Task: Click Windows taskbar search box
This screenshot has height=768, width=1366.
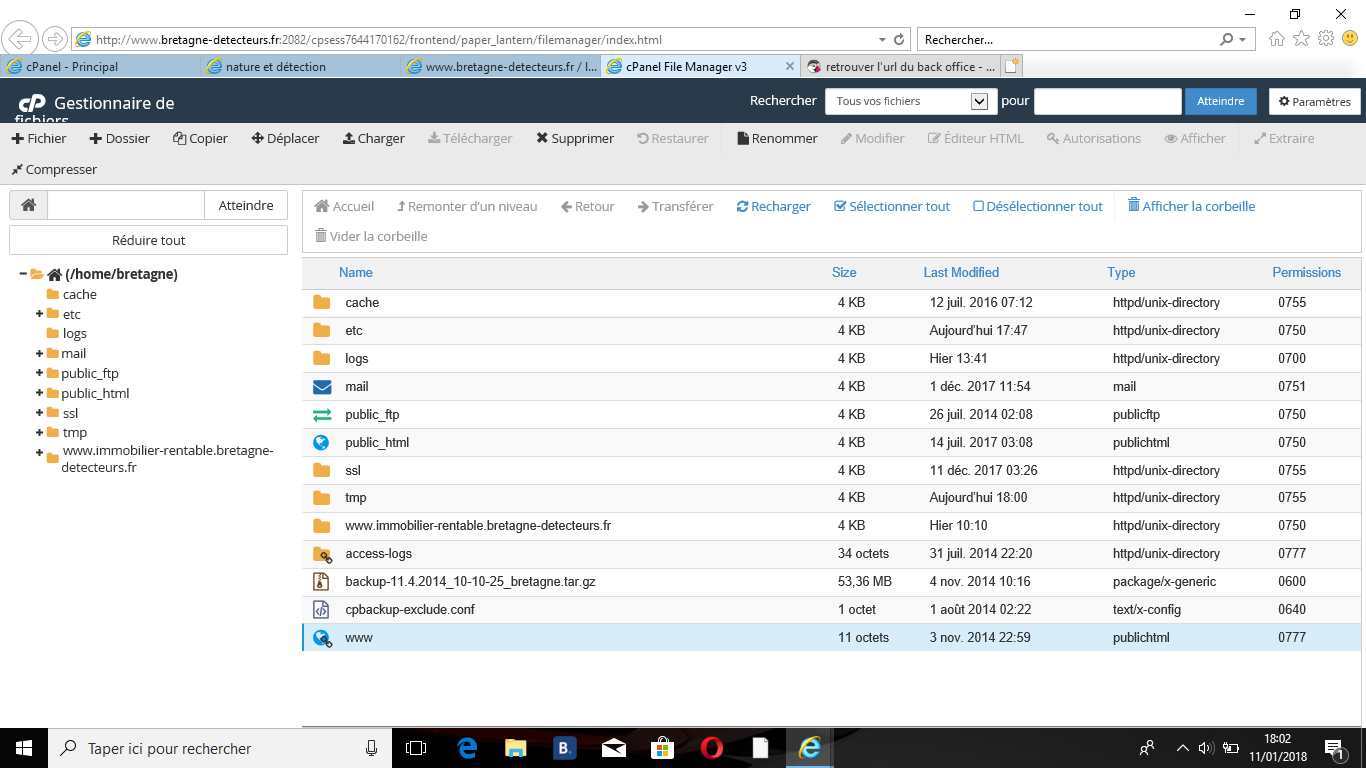Action: [x=219, y=748]
